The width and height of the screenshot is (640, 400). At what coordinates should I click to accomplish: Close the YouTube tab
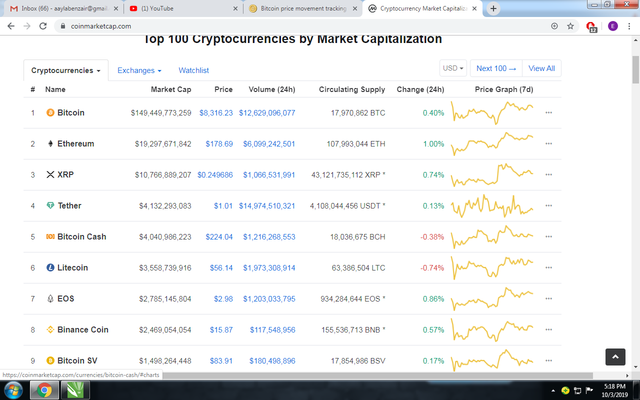point(236,9)
